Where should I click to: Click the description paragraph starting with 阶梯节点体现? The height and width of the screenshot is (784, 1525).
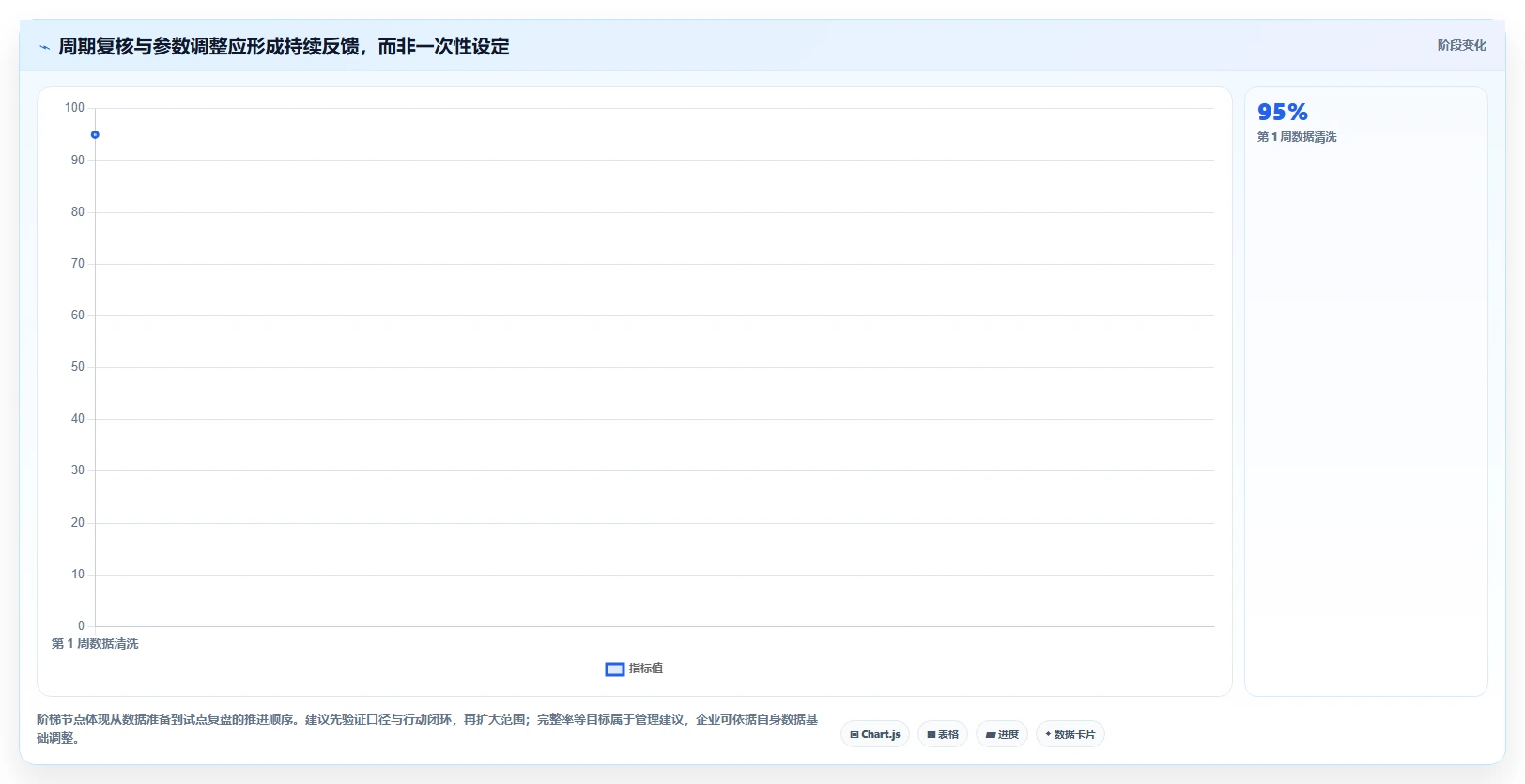(x=427, y=729)
